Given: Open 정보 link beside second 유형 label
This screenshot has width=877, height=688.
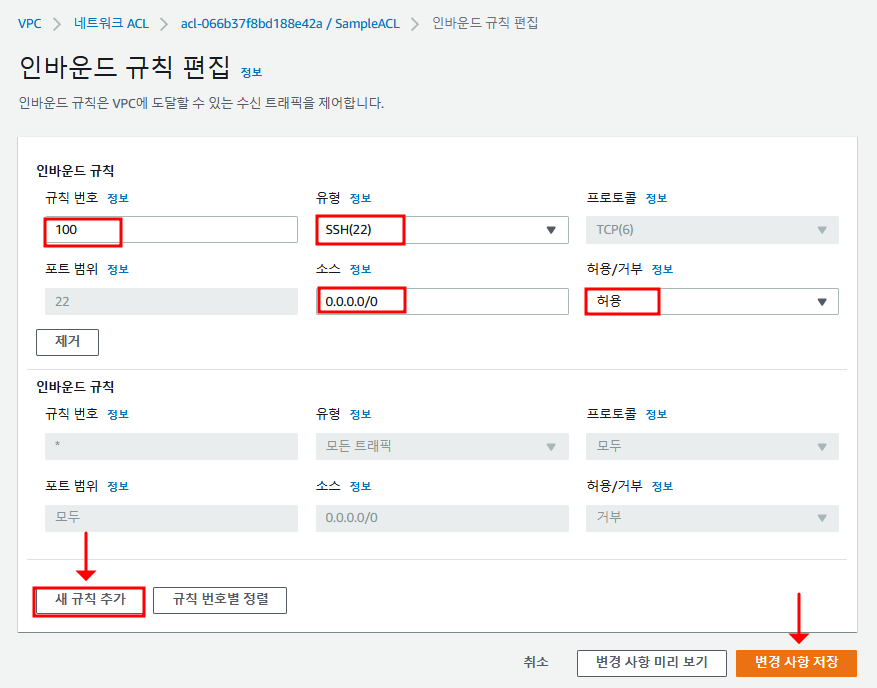Looking at the screenshot, I should [x=360, y=414].
